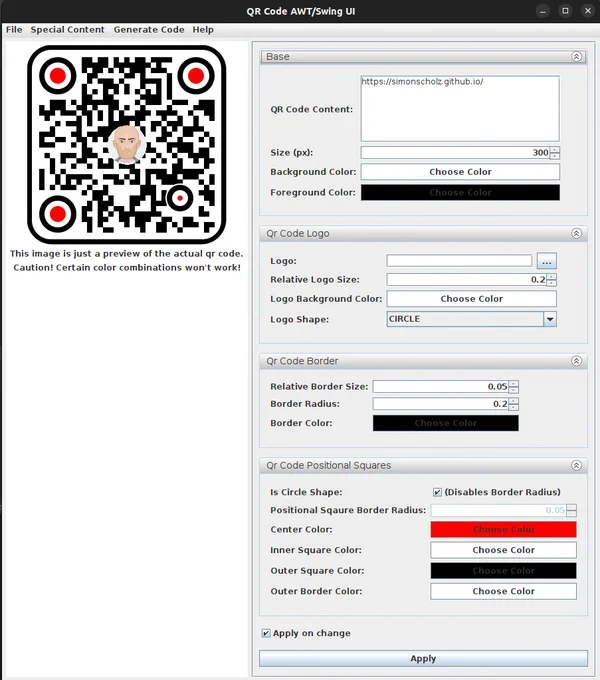Toggle the Apply on change checkbox
Image resolution: width=600 pixels, height=680 pixels.
coord(266,633)
